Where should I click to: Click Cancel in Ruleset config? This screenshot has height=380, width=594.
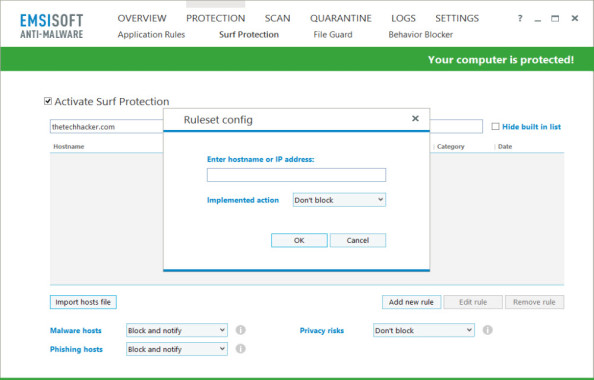(358, 240)
